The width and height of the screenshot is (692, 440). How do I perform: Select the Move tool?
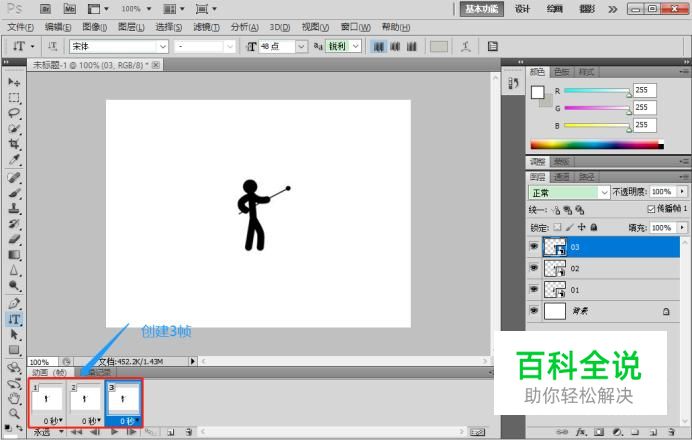point(14,82)
